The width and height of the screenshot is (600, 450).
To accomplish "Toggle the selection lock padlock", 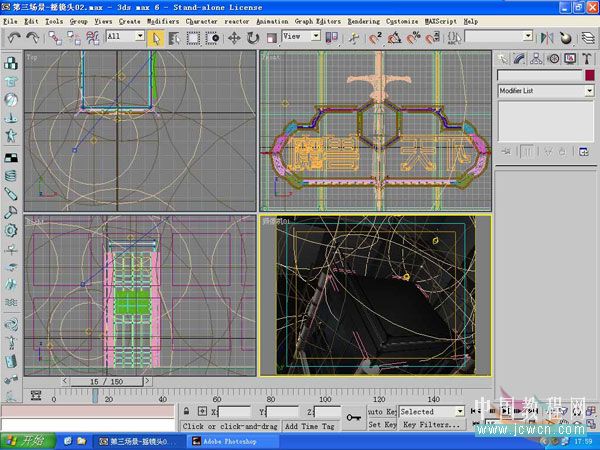I will [188, 411].
